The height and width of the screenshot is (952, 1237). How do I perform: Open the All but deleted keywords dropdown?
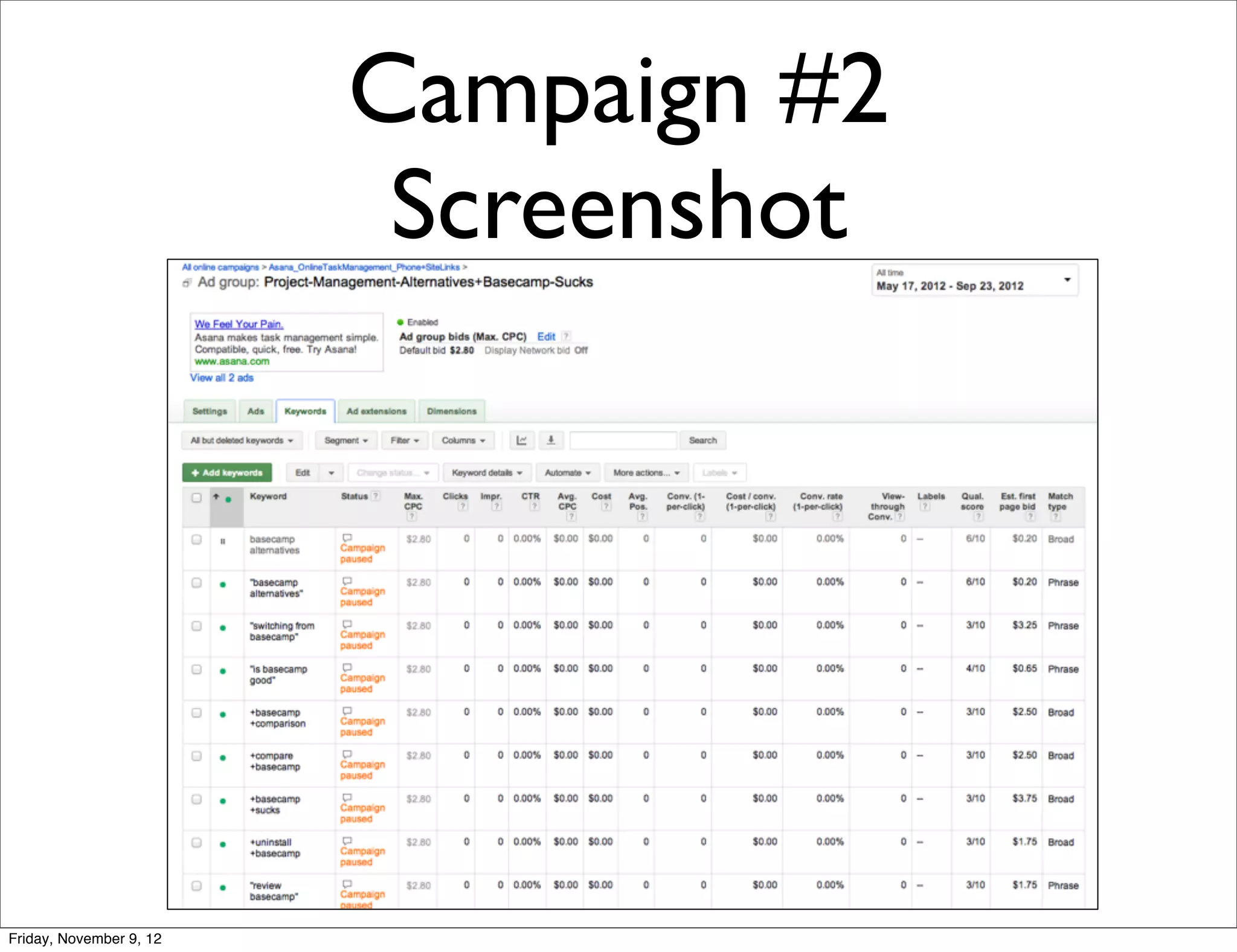[242, 440]
